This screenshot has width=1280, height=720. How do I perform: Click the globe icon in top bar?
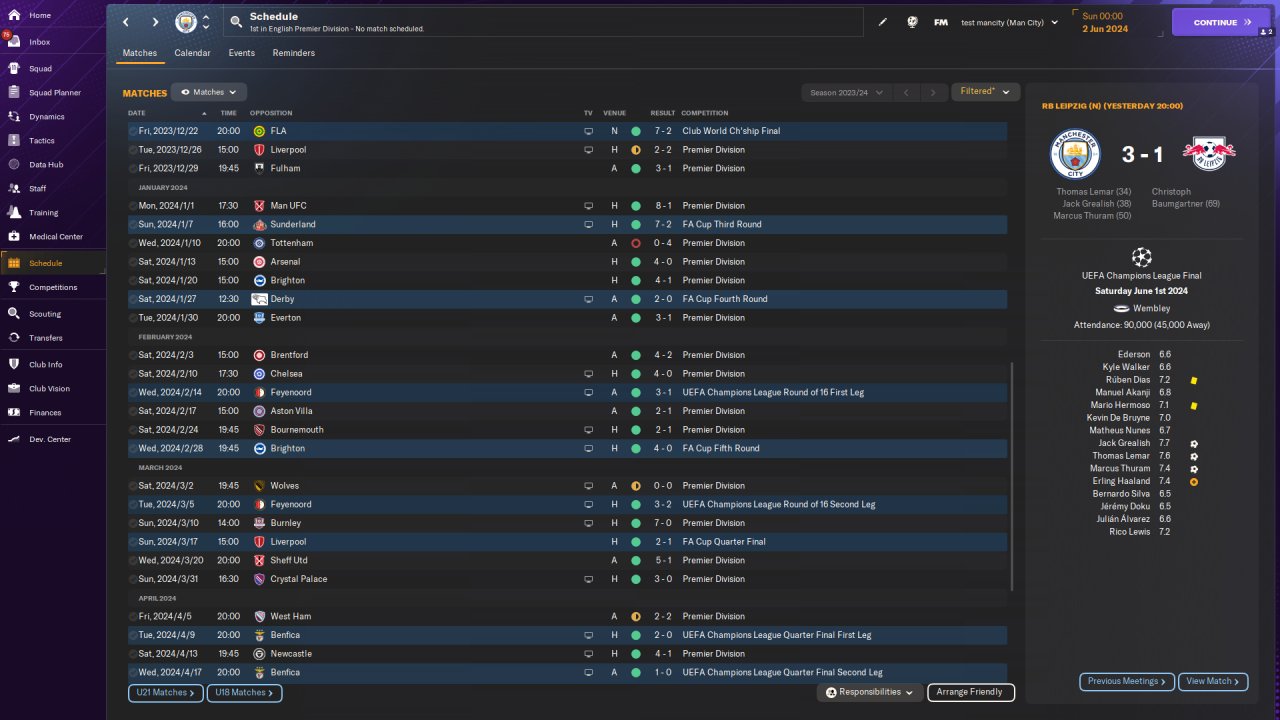[x=912, y=22]
